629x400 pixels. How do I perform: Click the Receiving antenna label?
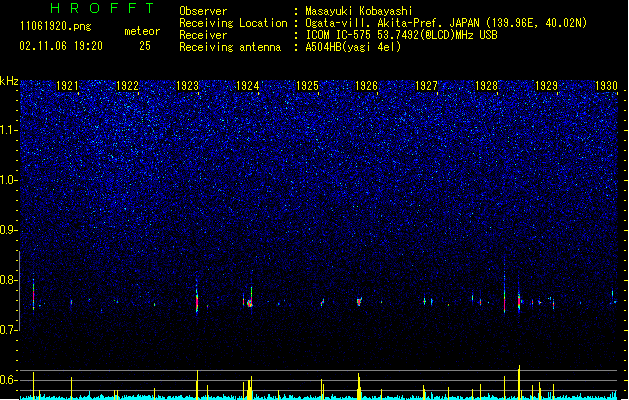point(230,47)
